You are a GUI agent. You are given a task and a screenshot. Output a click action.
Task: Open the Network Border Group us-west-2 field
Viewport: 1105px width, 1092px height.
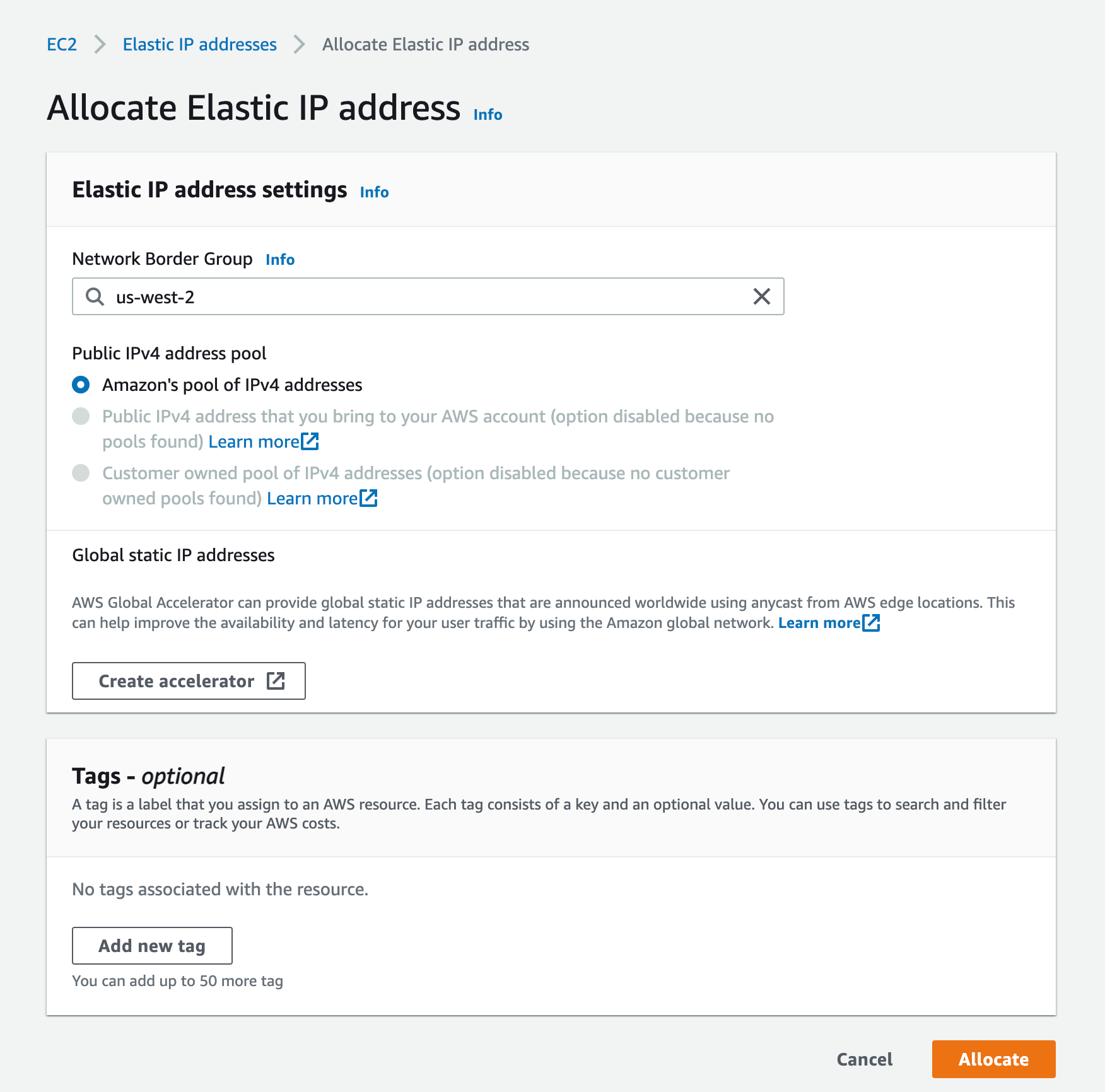[x=428, y=296]
